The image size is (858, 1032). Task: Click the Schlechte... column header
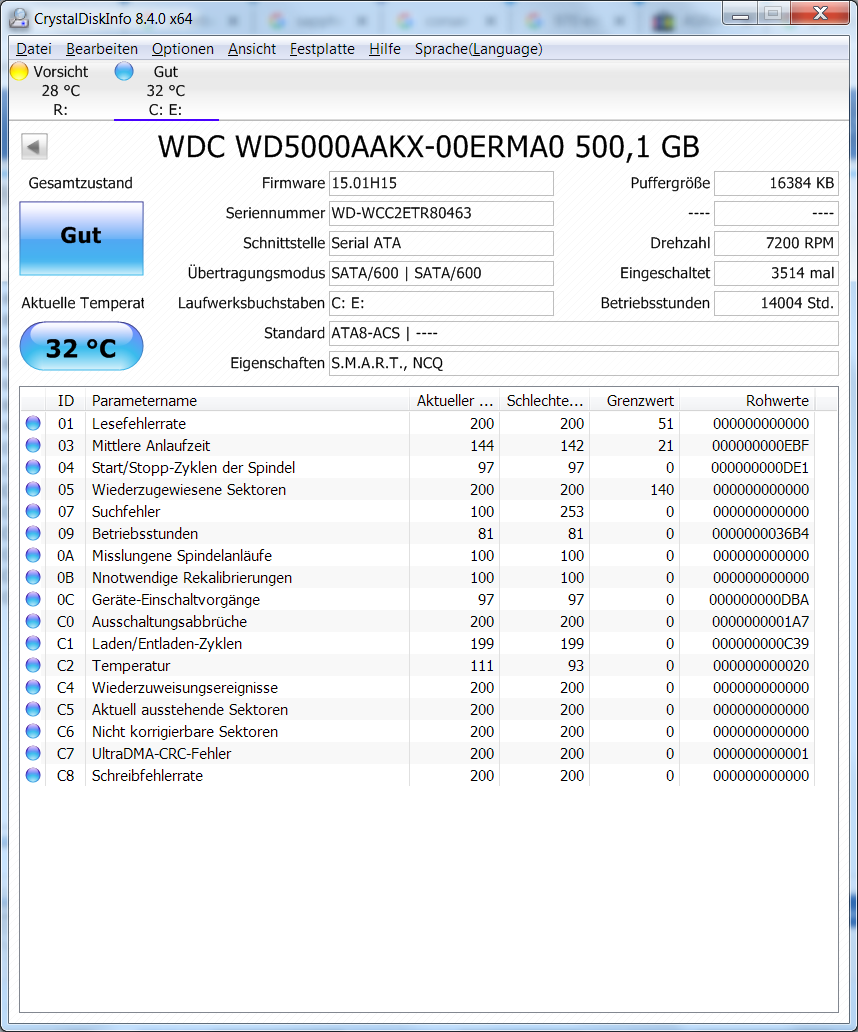545,400
